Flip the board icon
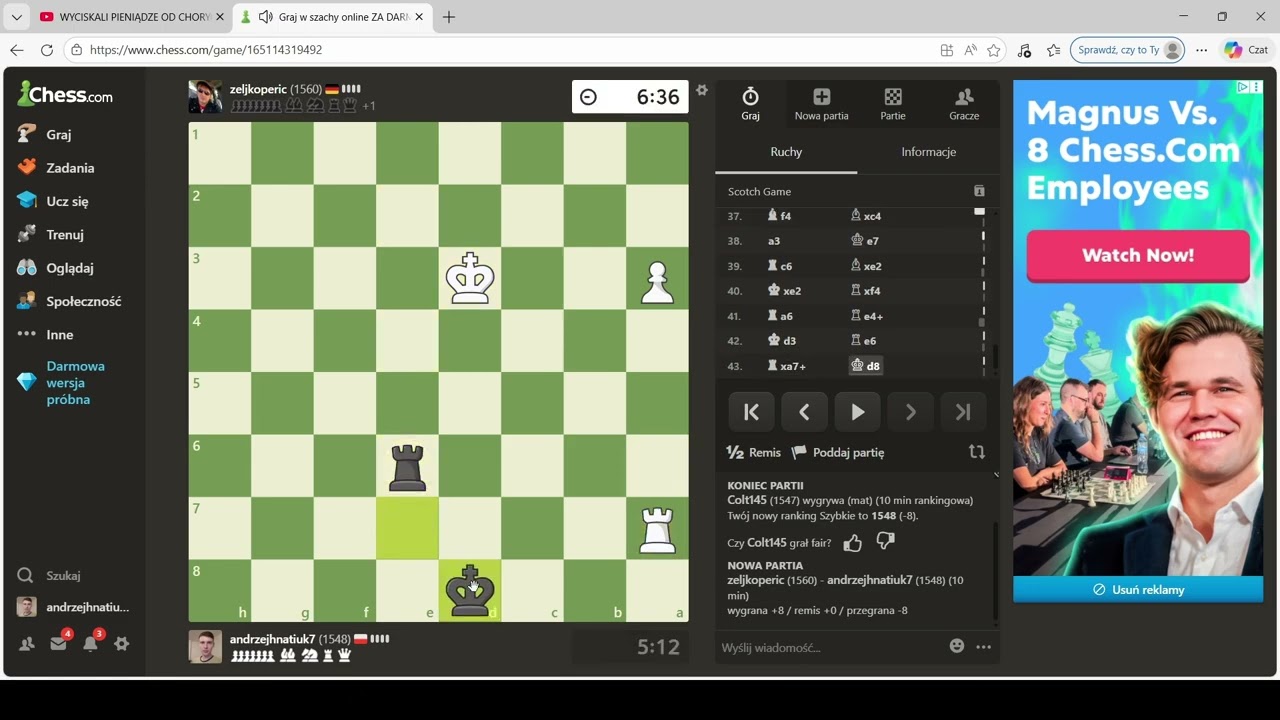The image size is (1280, 720). [x=977, y=452]
